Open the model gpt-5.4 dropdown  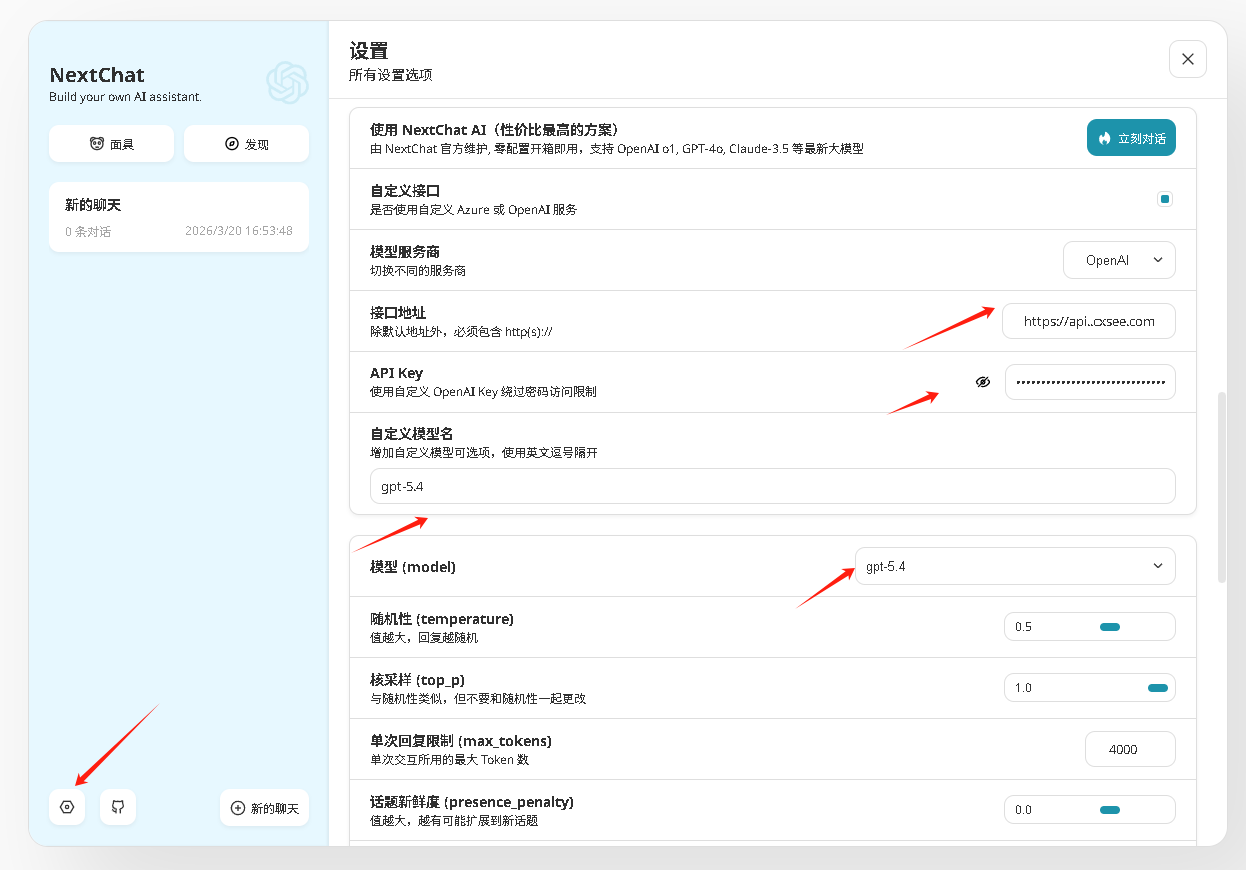pyautogui.click(x=1014, y=566)
